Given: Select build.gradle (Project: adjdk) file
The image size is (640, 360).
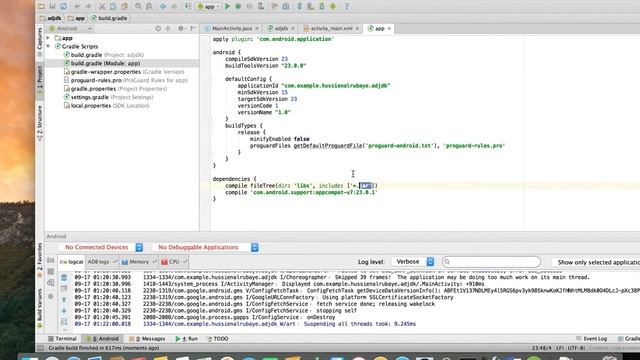Looking at the screenshot, I should coord(104,55).
